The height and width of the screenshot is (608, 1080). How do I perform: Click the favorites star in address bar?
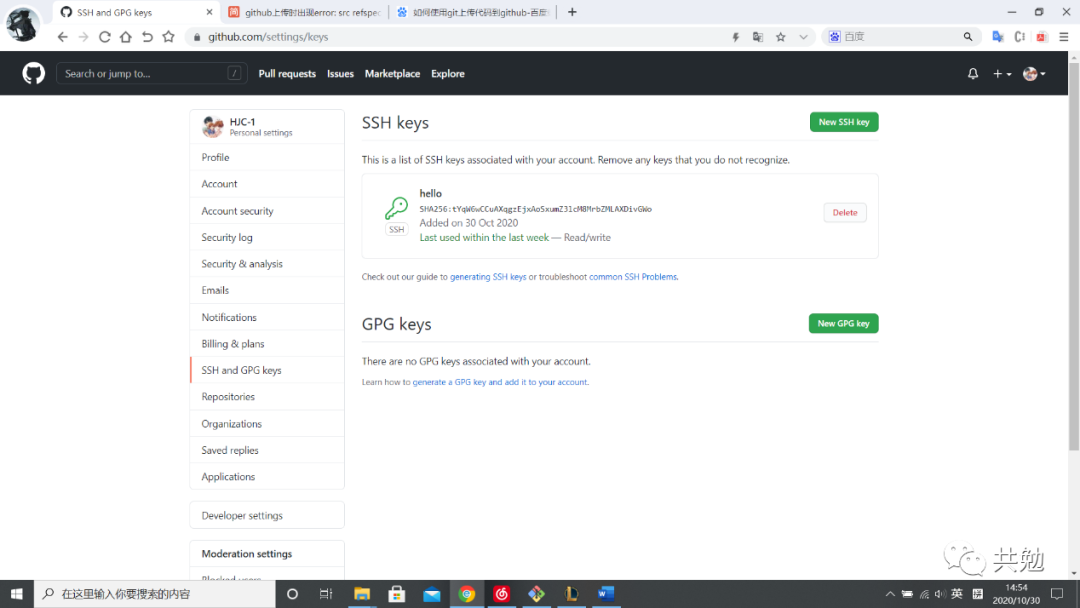coord(780,37)
